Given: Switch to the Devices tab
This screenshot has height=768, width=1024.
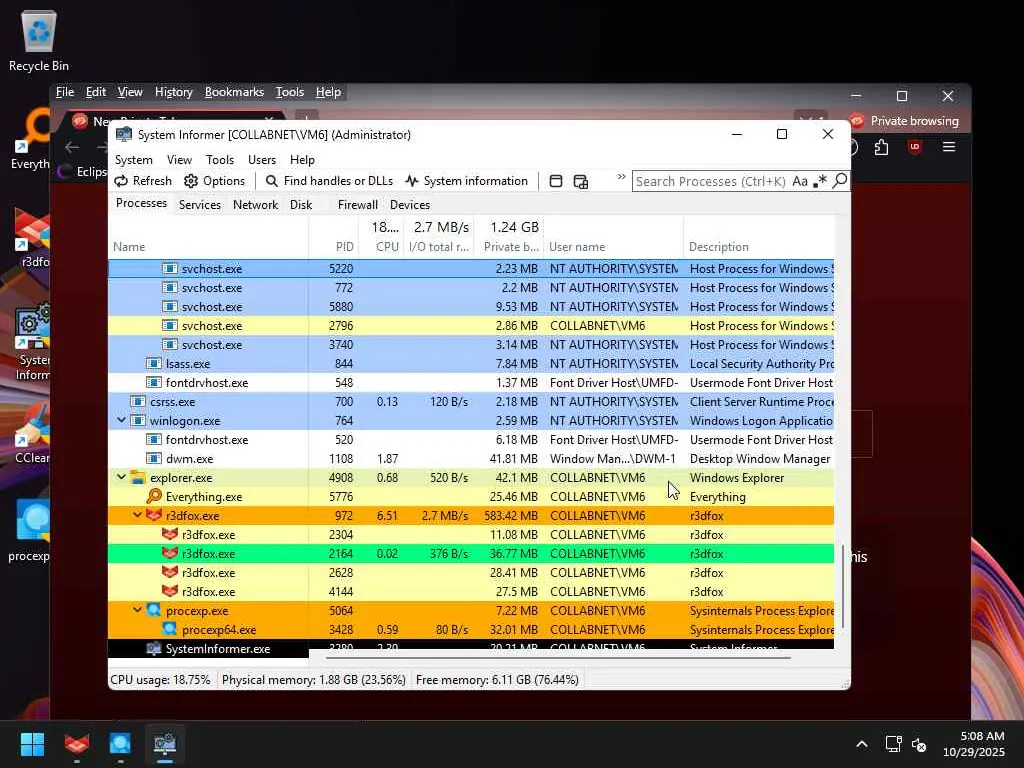Looking at the screenshot, I should pos(409,204).
